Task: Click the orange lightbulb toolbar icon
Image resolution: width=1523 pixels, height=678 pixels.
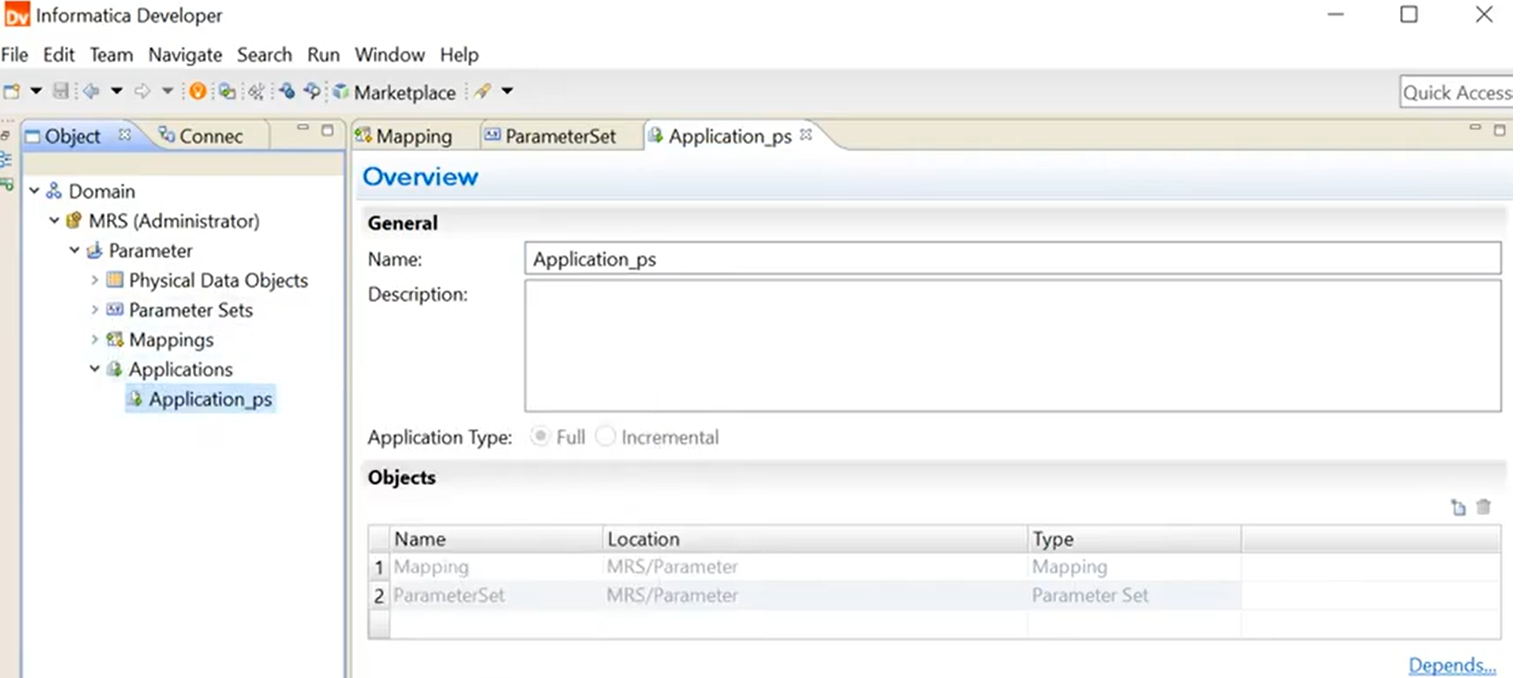Action: pyautogui.click(x=198, y=91)
